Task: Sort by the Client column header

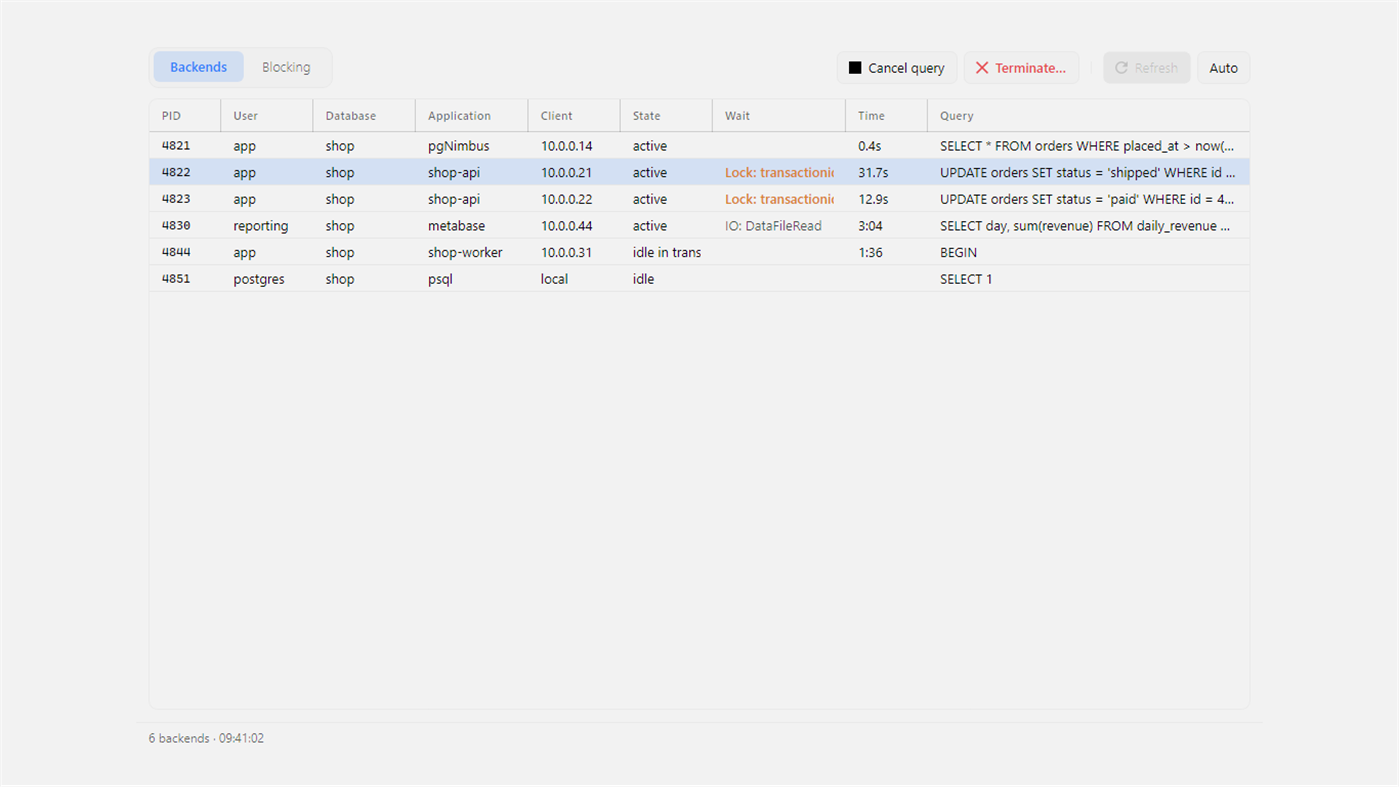Action: point(574,116)
